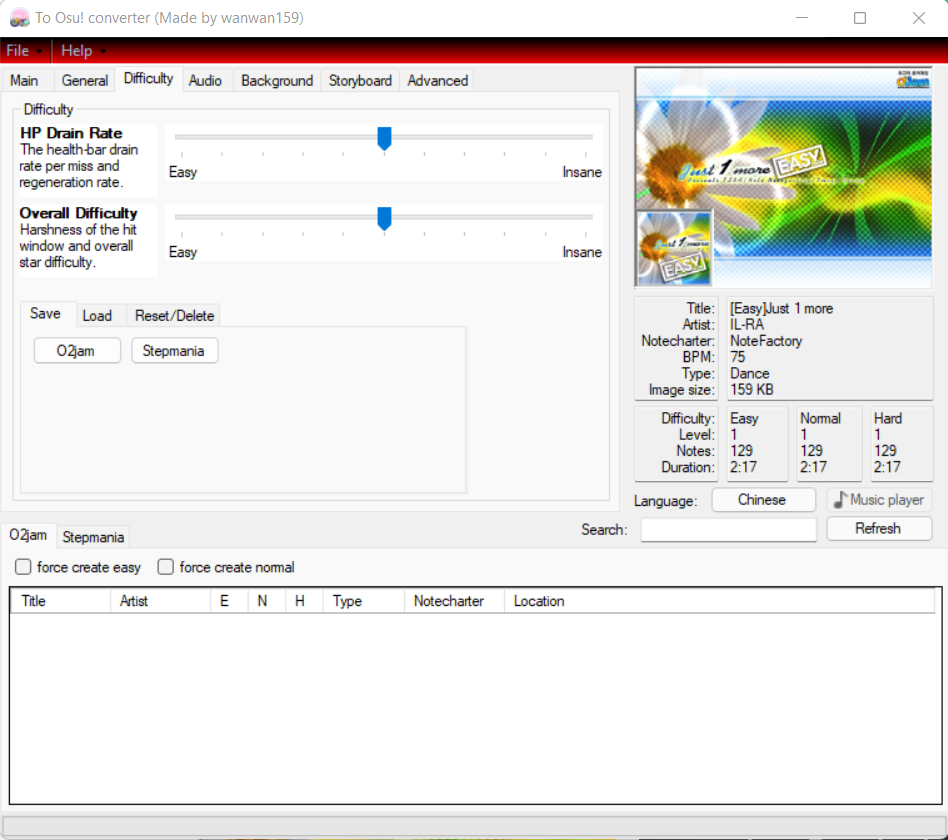Click the song title '[Easy]Just 1 more'
948x840 pixels.
tap(782, 308)
